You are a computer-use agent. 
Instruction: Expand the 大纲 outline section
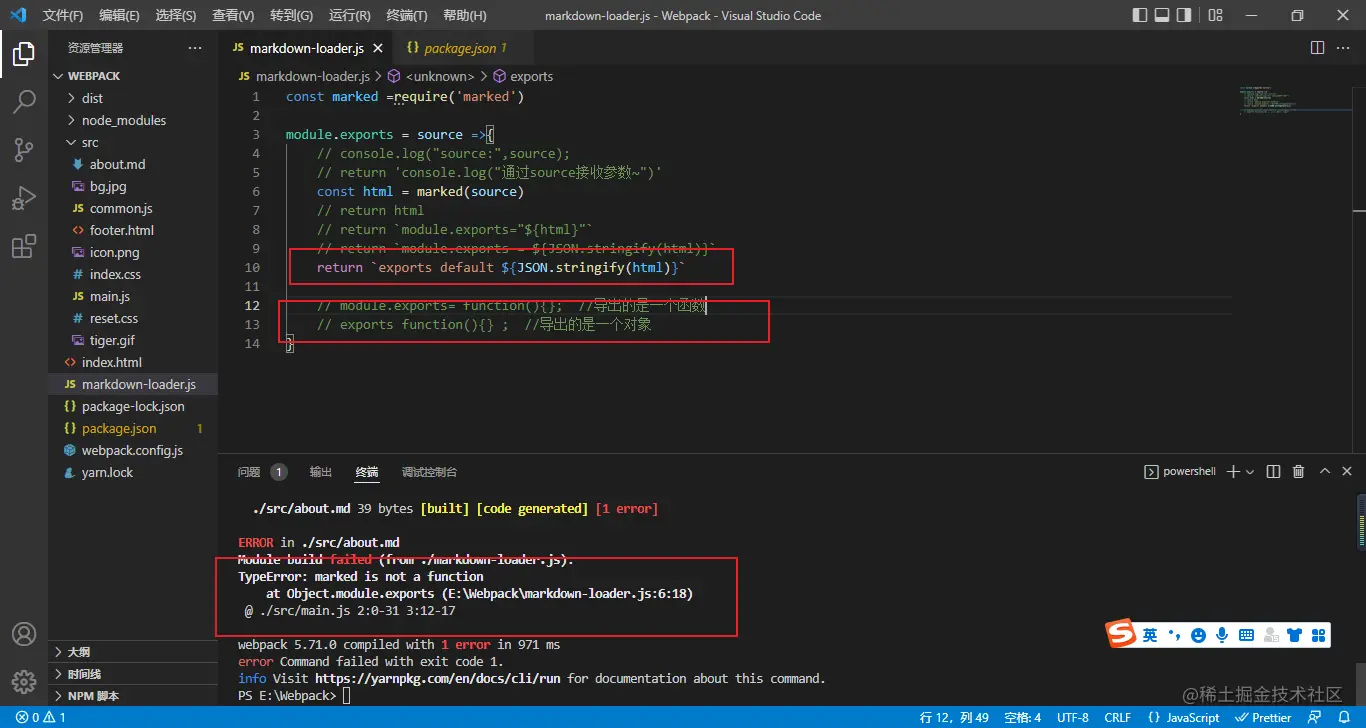(134, 652)
